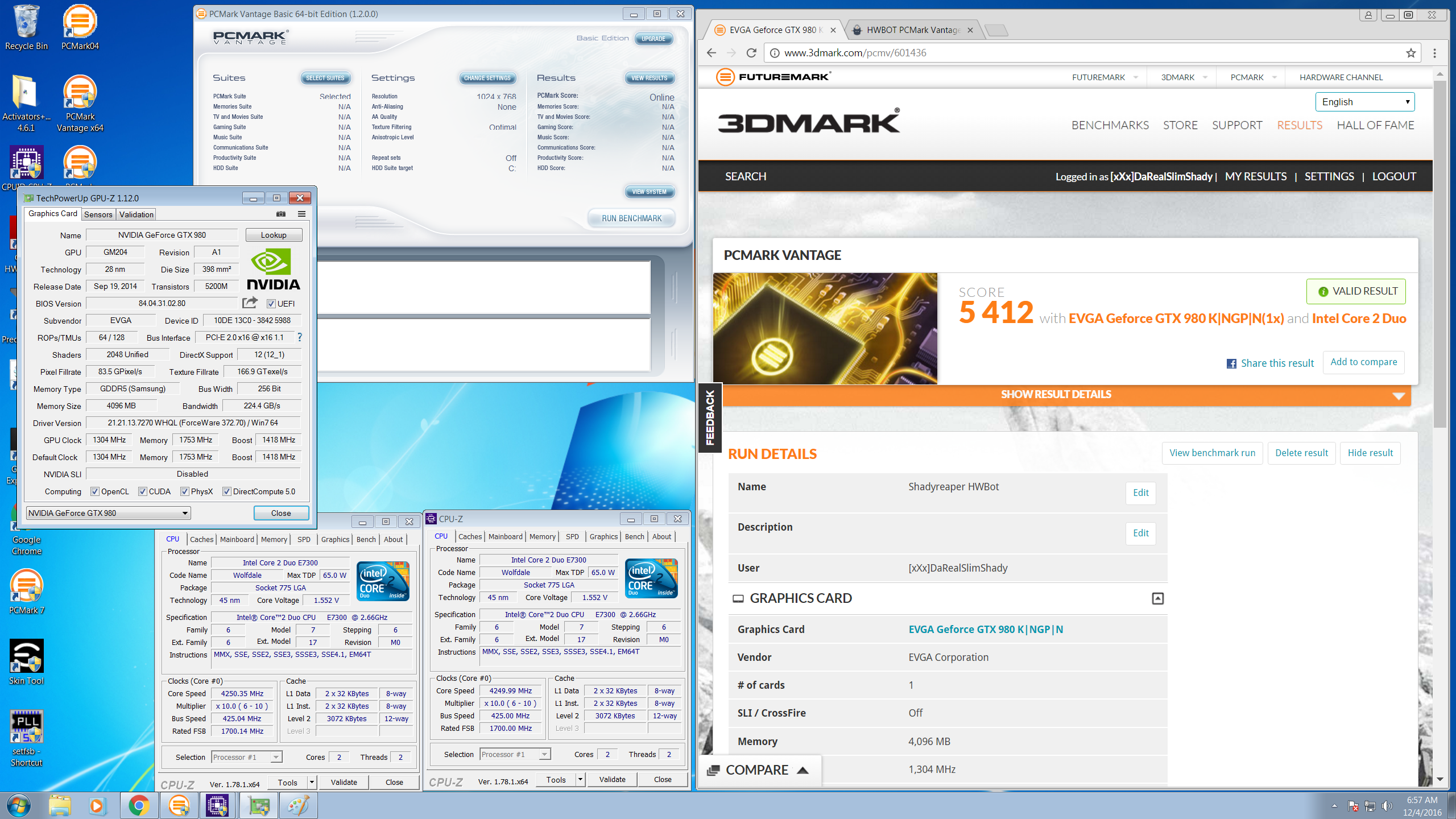The width and height of the screenshot is (1456, 819).
Task: Switch to the Sensors tab in GPU-Z
Action: [x=98, y=214]
